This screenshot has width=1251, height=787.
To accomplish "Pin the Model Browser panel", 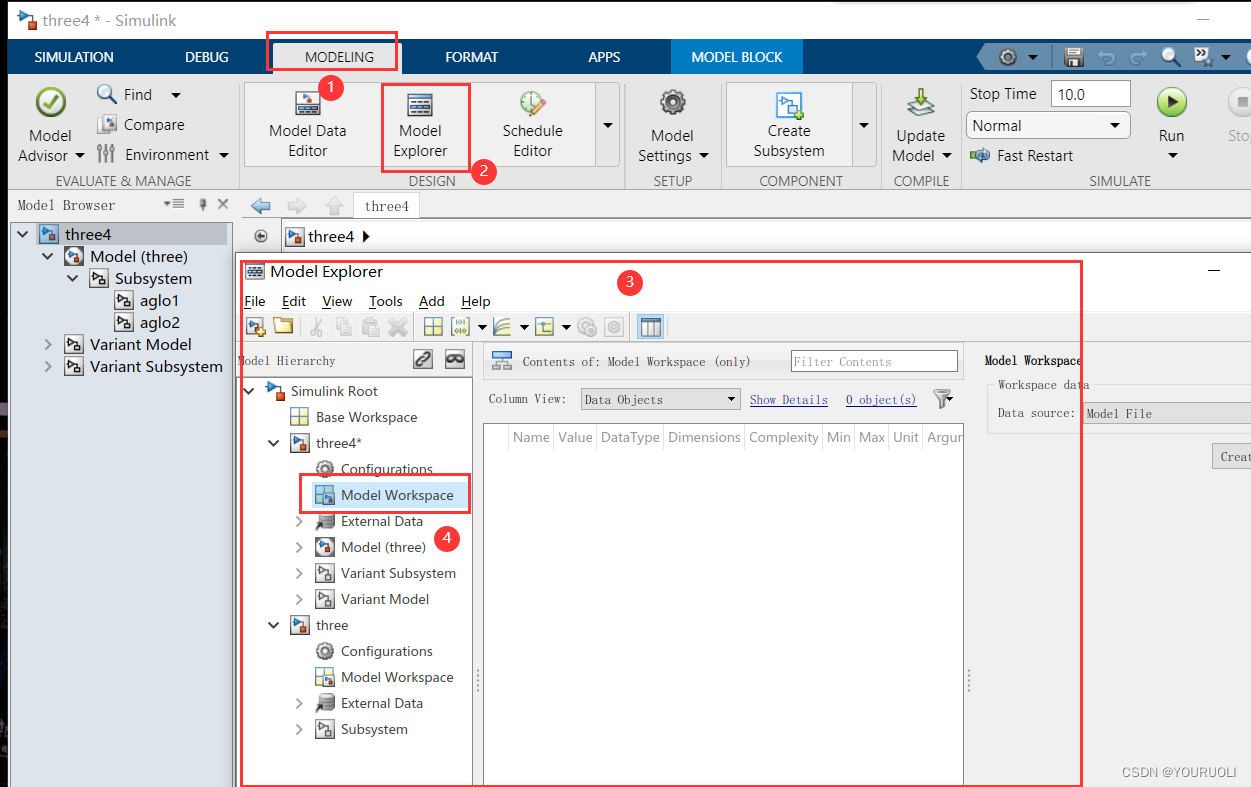I will click(x=203, y=204).
